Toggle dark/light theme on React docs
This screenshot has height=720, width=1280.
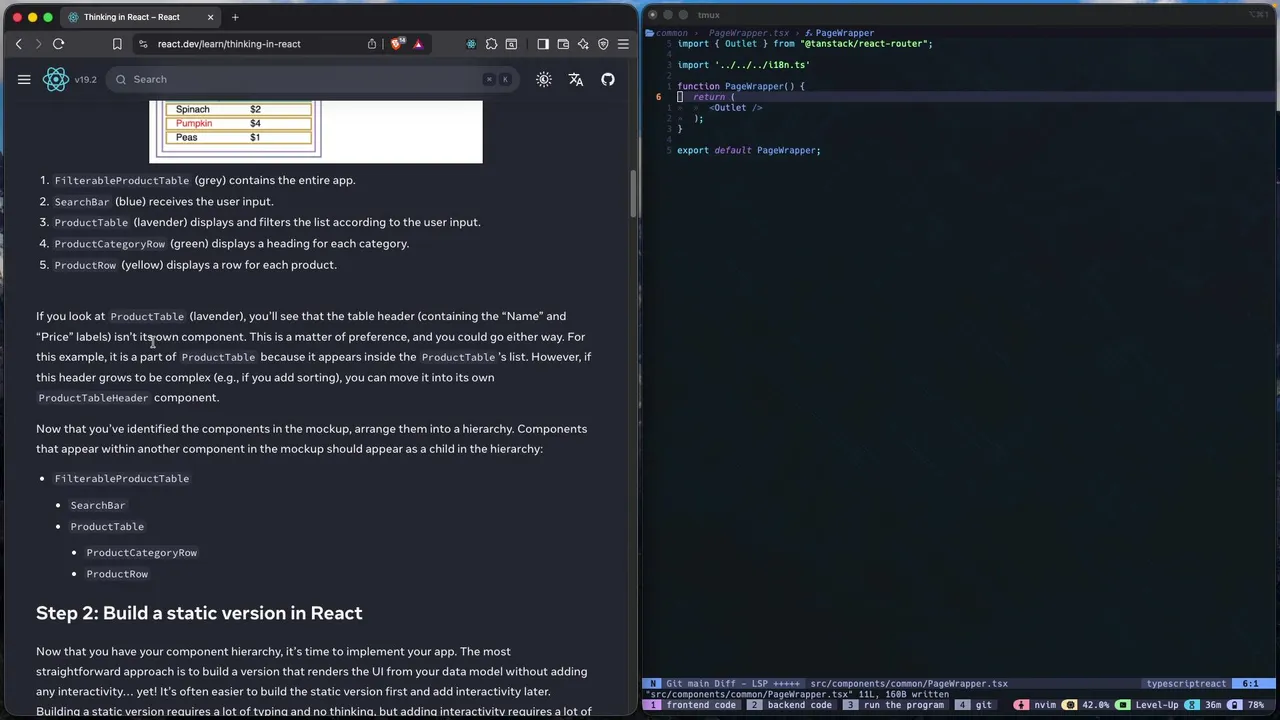544,79
